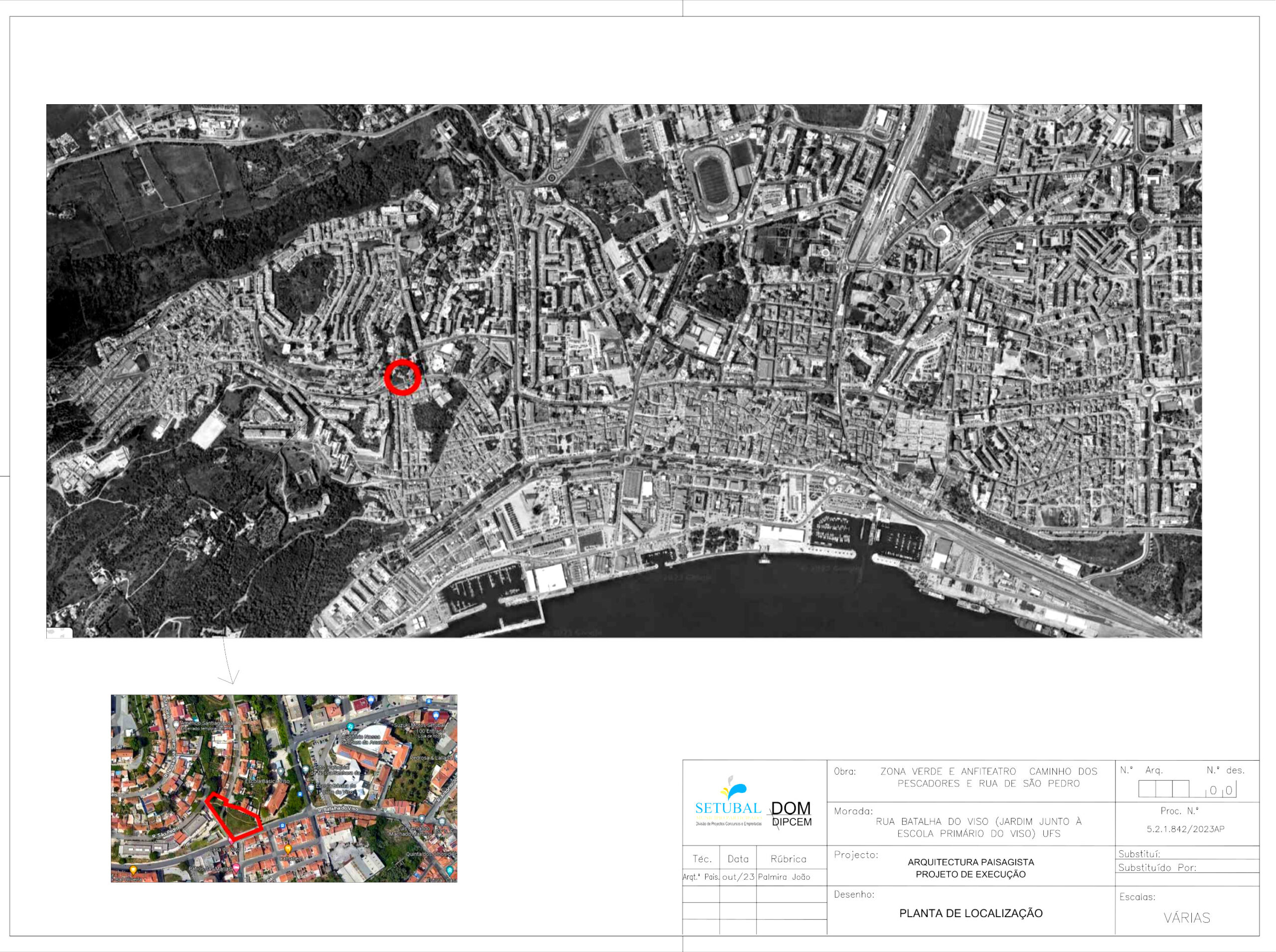Click the bus stop icon on Batalha do Viso
The height and width of the screenshot is (952, 1276).
[283, 825]
